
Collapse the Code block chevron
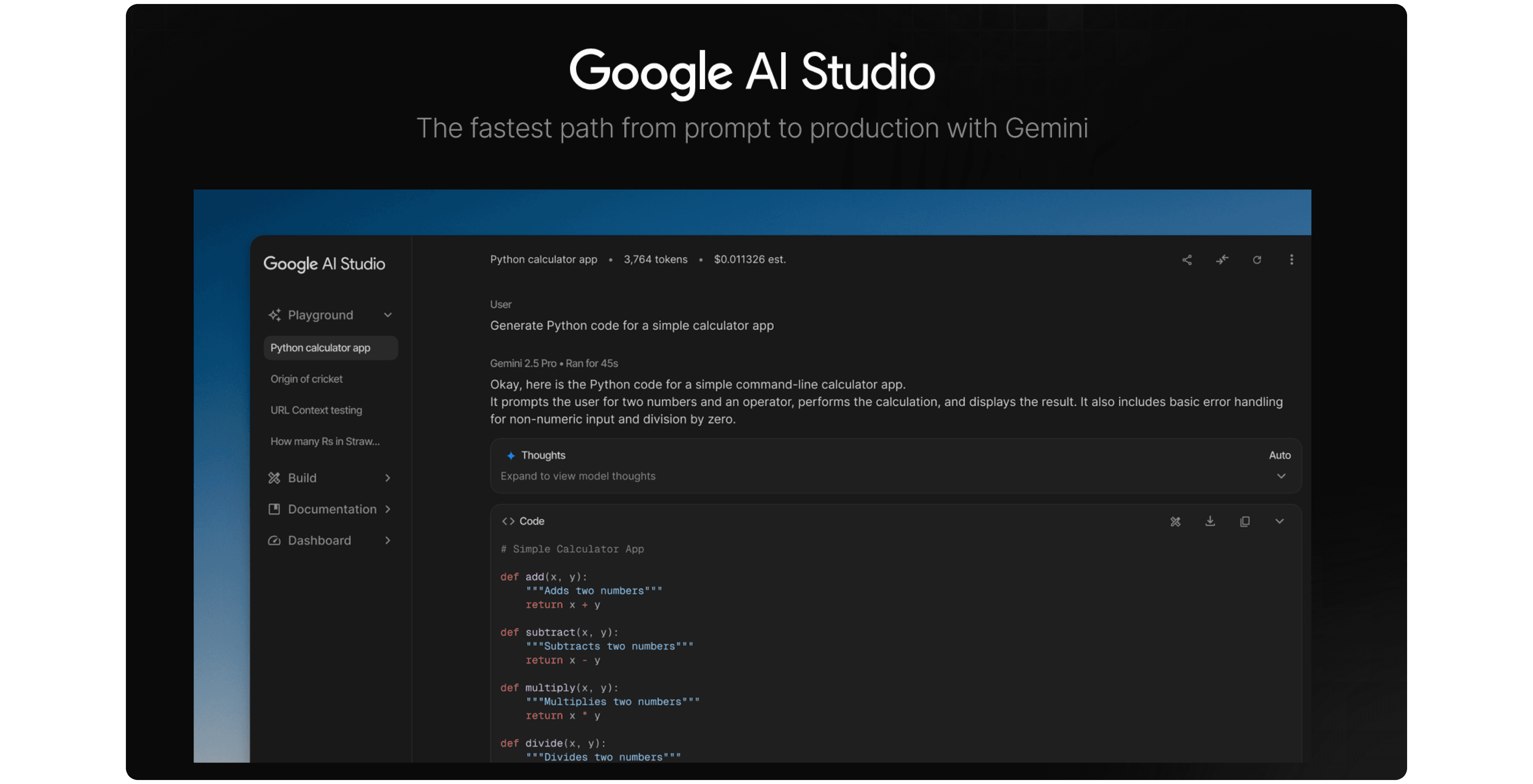1280,521
